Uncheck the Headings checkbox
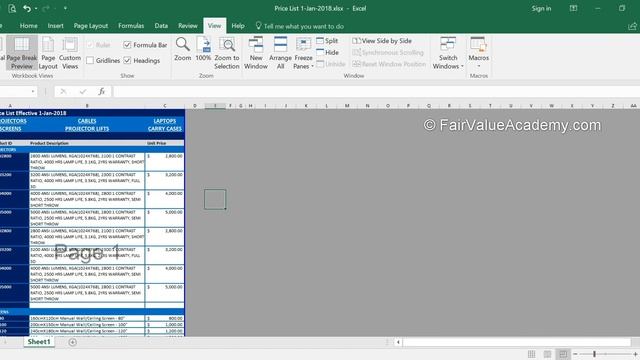Screen dimensions: 640x360 127,60
